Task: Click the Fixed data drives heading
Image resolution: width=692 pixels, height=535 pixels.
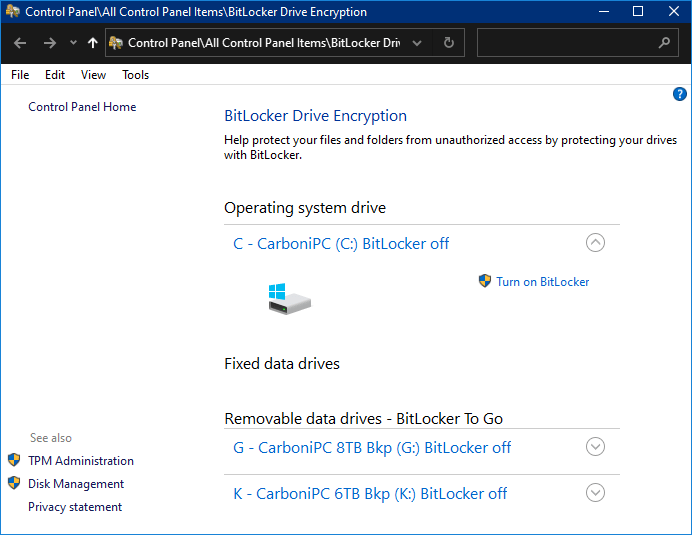Action: [282, 364]
